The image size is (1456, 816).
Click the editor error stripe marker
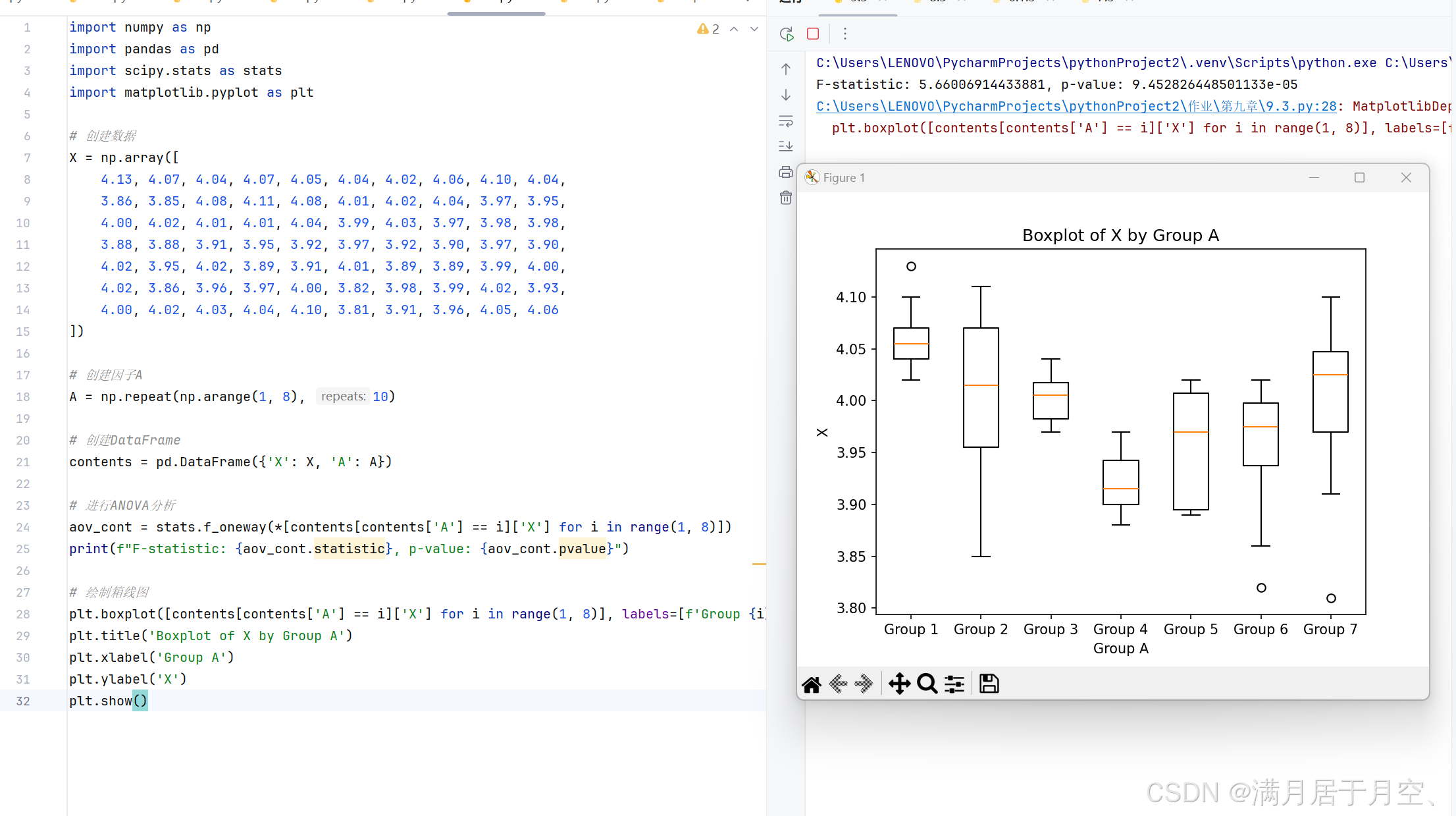point(759,564)
